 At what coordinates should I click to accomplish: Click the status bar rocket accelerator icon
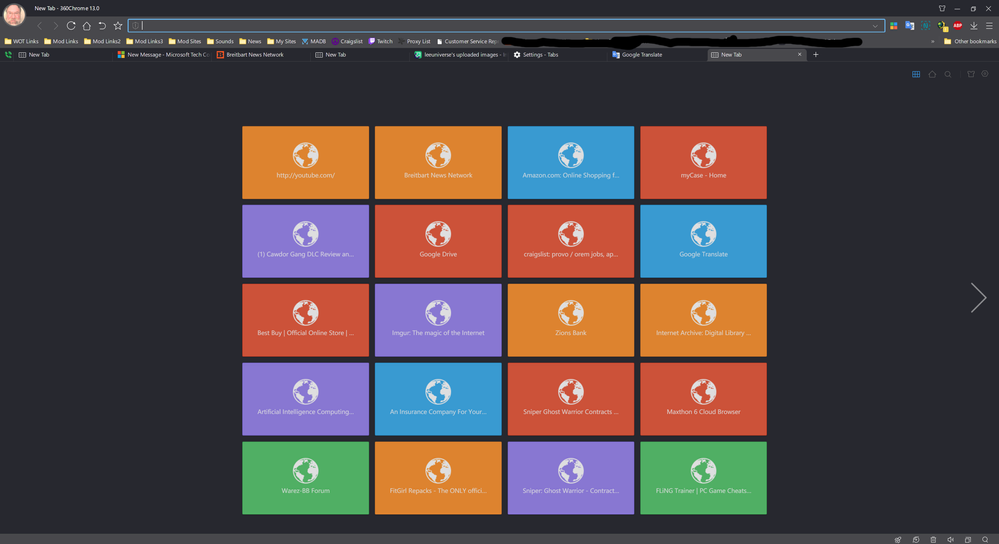point(898,540)
